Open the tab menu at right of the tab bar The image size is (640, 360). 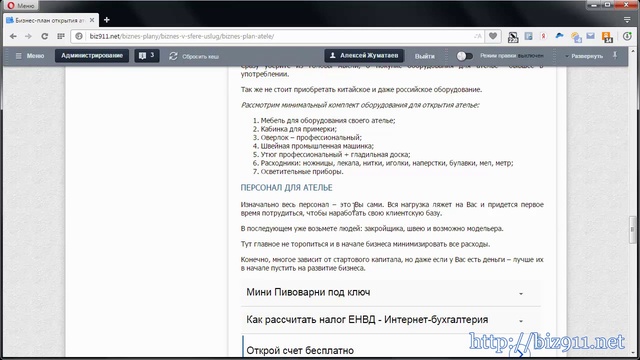627,20
